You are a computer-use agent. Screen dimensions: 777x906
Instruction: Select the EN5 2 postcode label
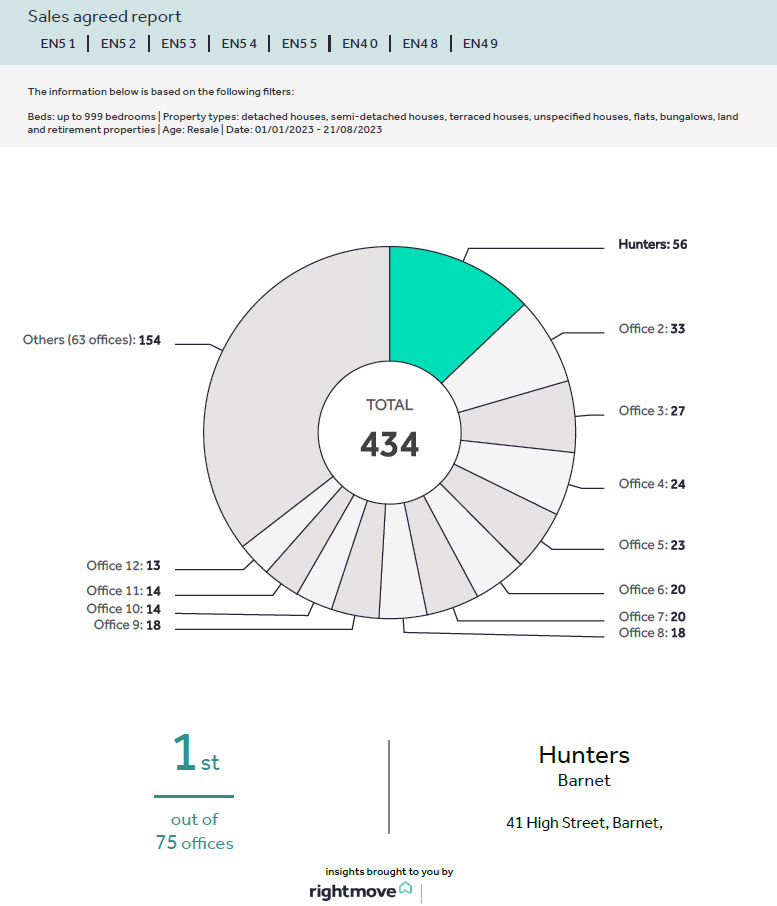coord(118,44)
